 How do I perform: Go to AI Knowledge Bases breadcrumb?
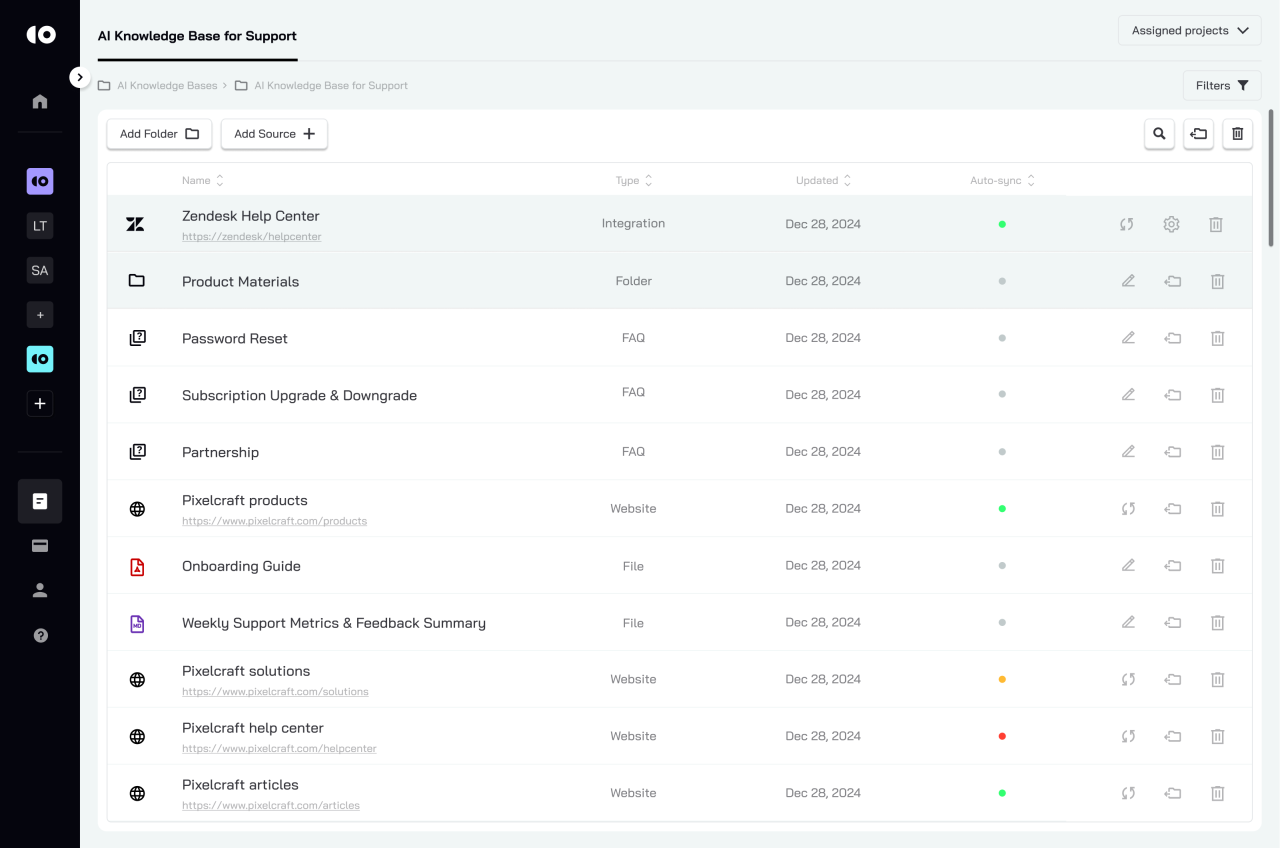(x=166, y=86)
